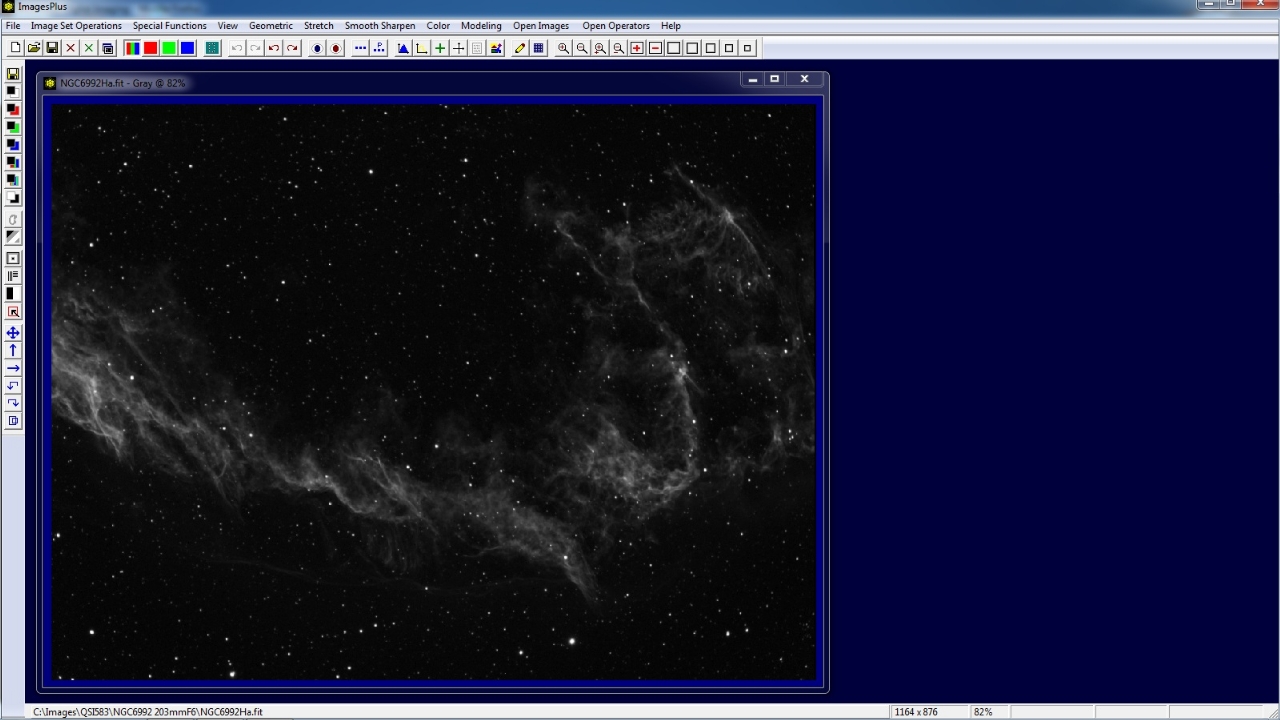Click the file path in the status bar
The height and width of the screenshot is (720, 1280).
coord(148,712)
